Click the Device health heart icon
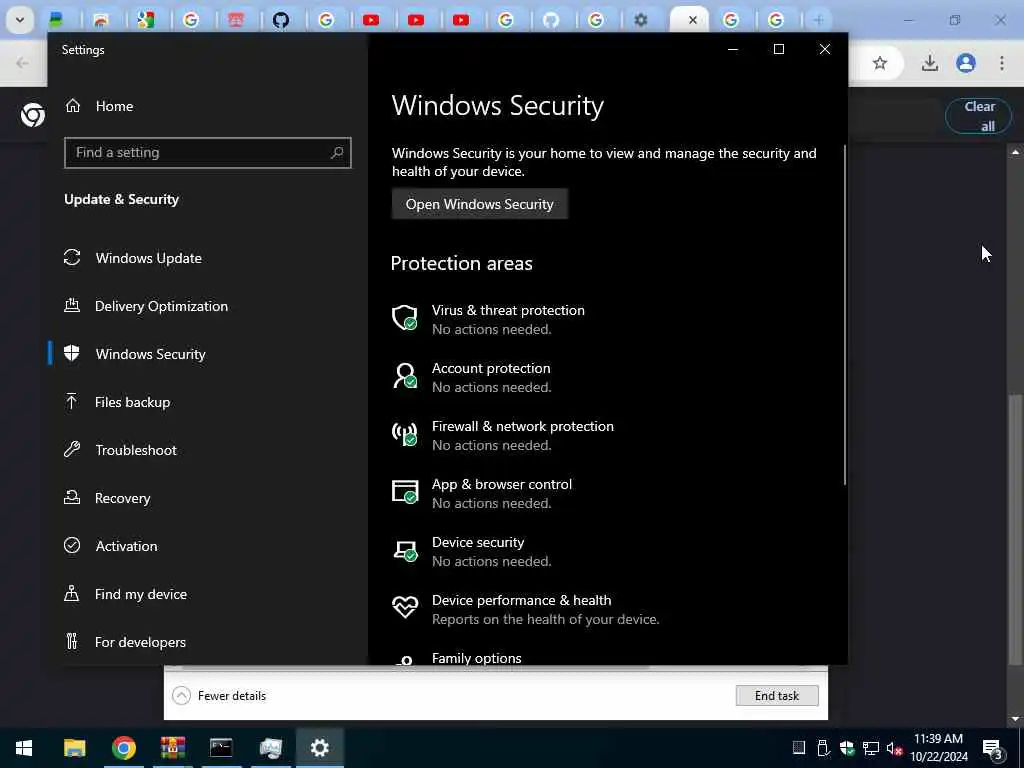 [x=404, y=607]
